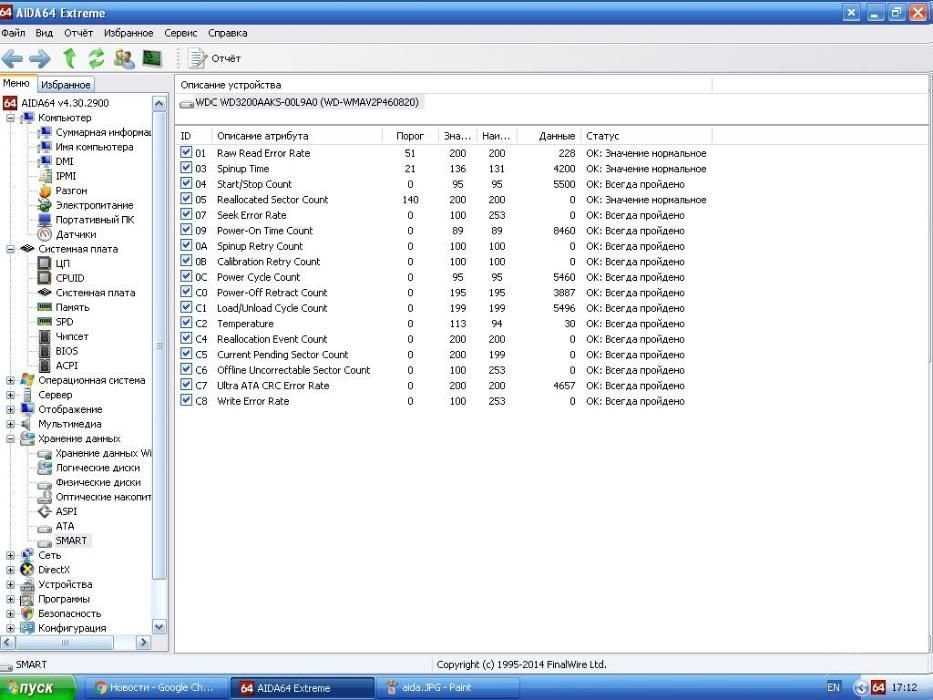
Task: Open the users icon in toolbar
Action: pyautogui.click(x=124, y=58)
